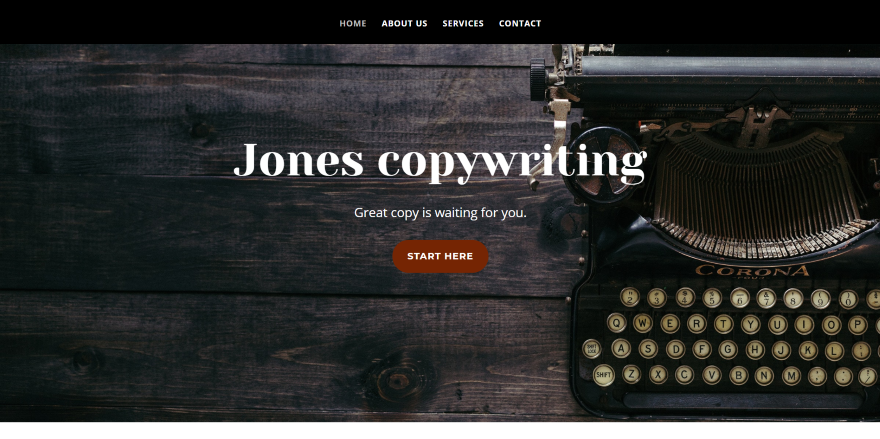Click the CORONA logo on the typewriter
Viewport: 880px width, 439px height.
(x=752, y=271)
